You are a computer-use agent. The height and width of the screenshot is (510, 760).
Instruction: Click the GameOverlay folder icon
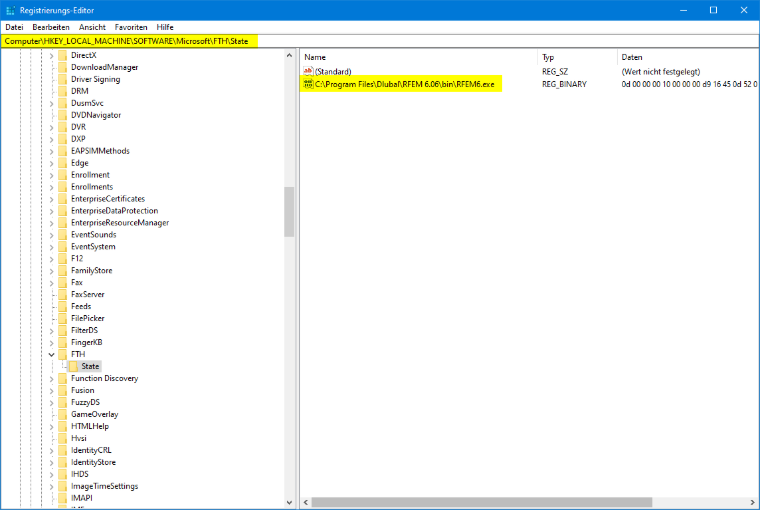pyautogui.click(x=63, y=414)
